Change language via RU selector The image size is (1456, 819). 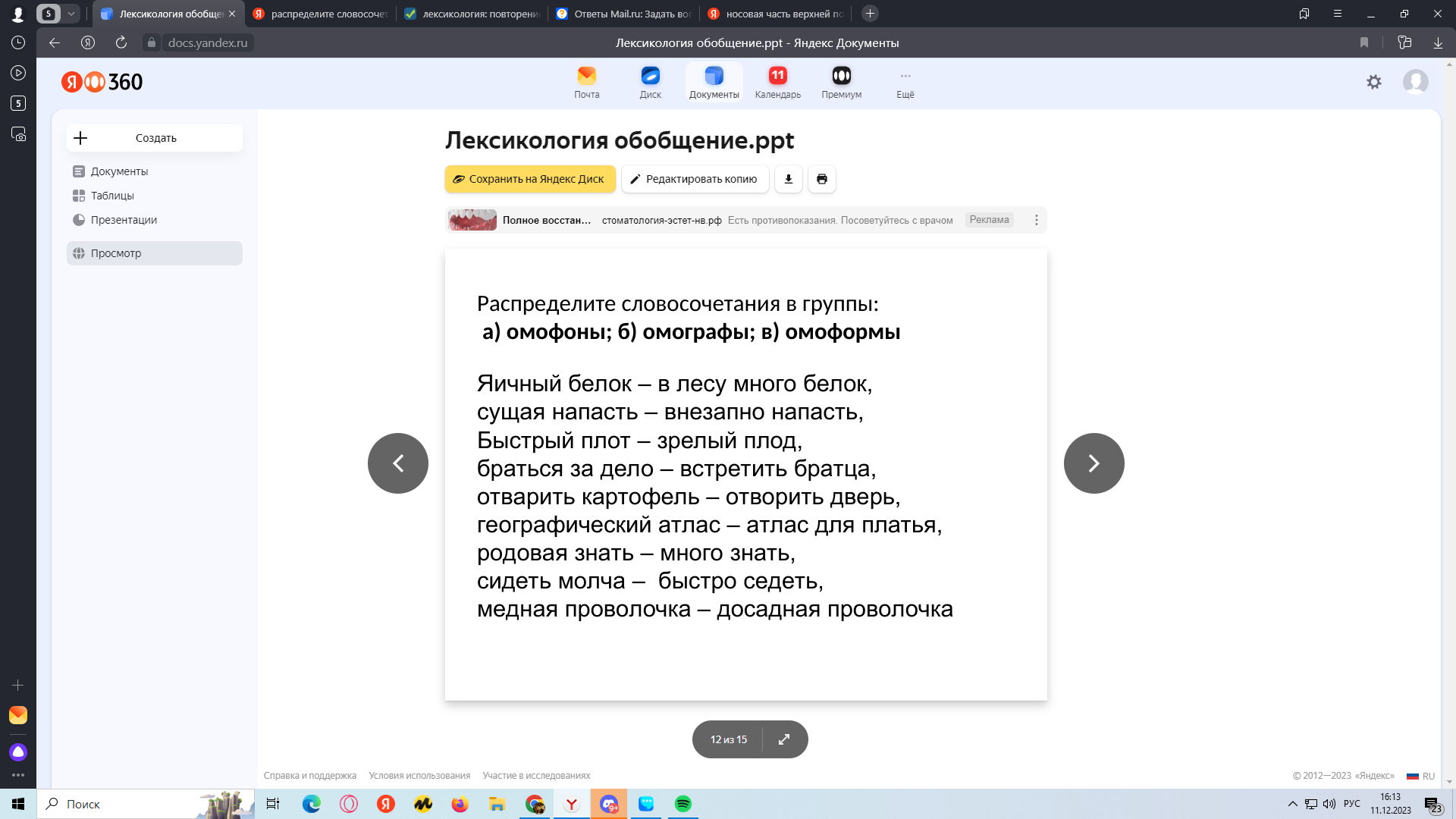click(1420, 776)
